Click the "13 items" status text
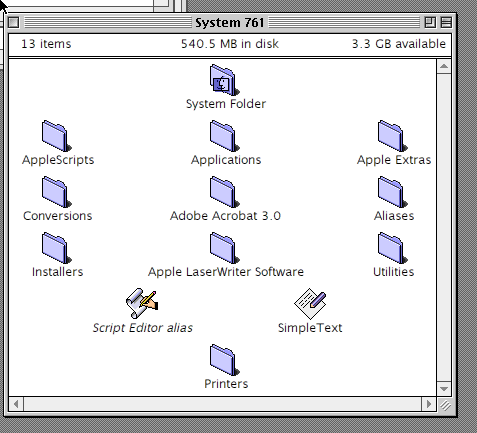 tap(46, 44)
